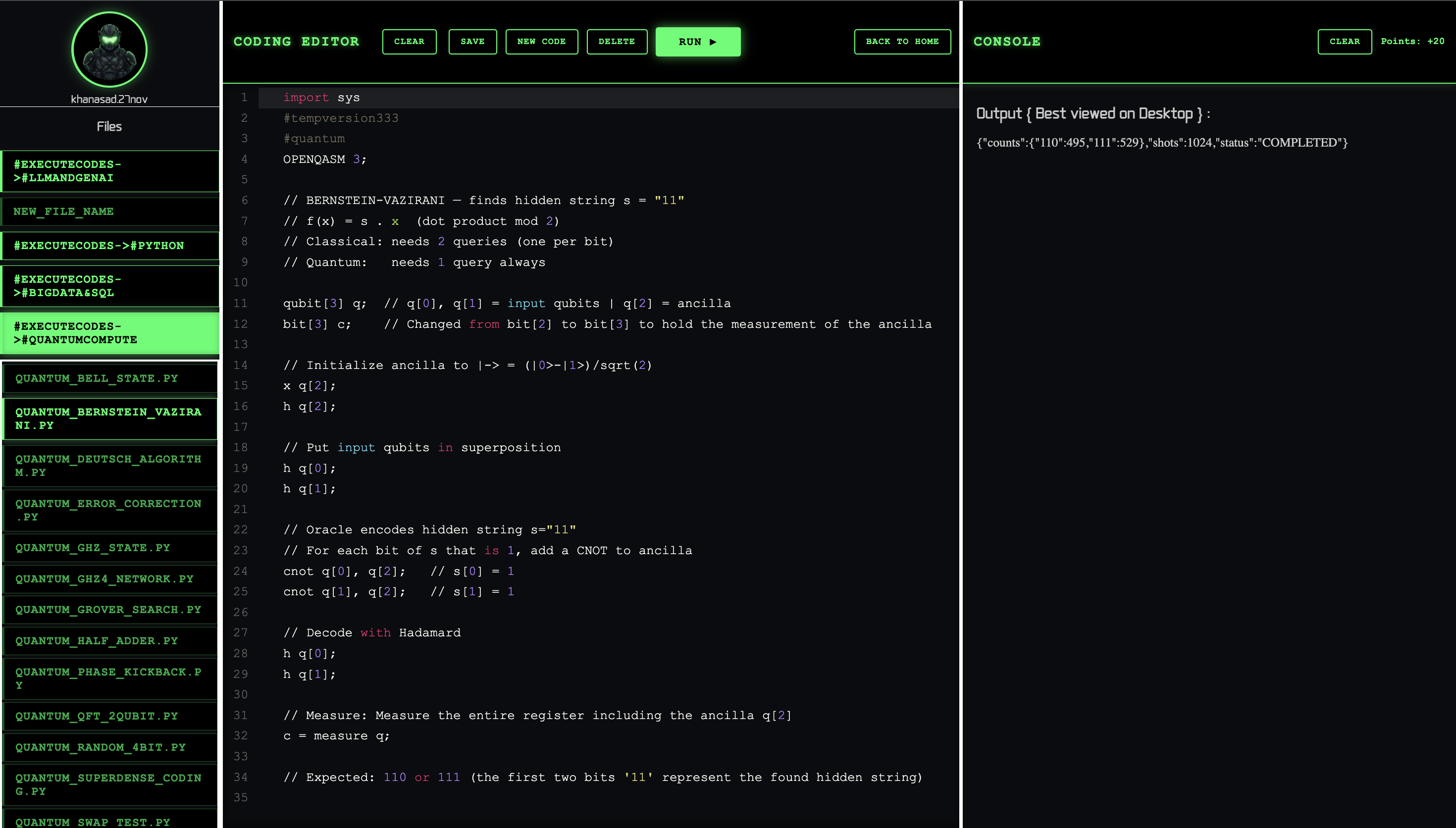Run the current code
This screenshot has width=1456, height=828.
click(x=698, y=42)
